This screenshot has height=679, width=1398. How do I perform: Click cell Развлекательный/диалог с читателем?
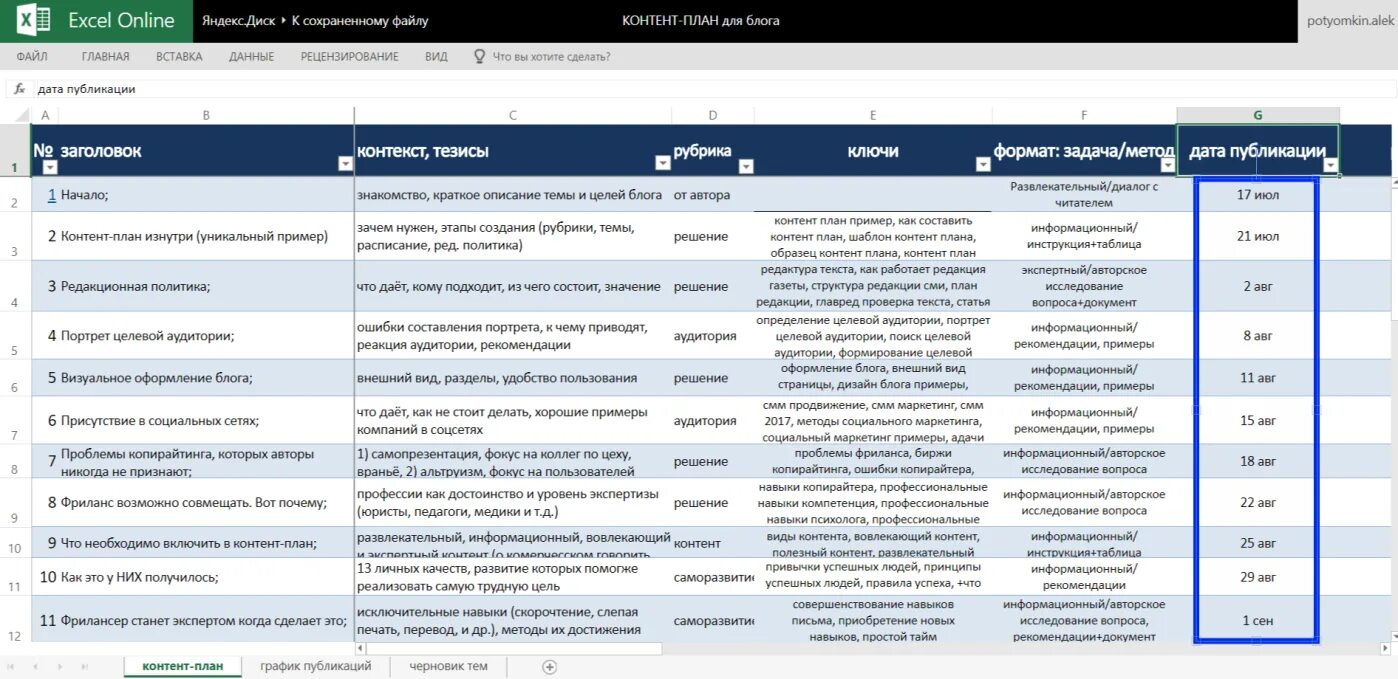point(1084,194)
